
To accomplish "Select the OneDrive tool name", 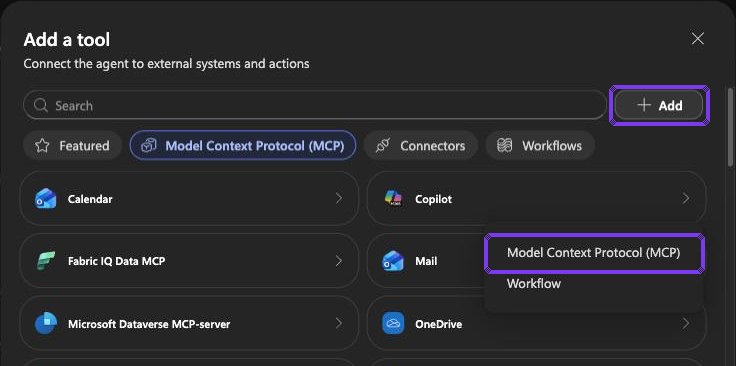I will (x=438, y=324).
